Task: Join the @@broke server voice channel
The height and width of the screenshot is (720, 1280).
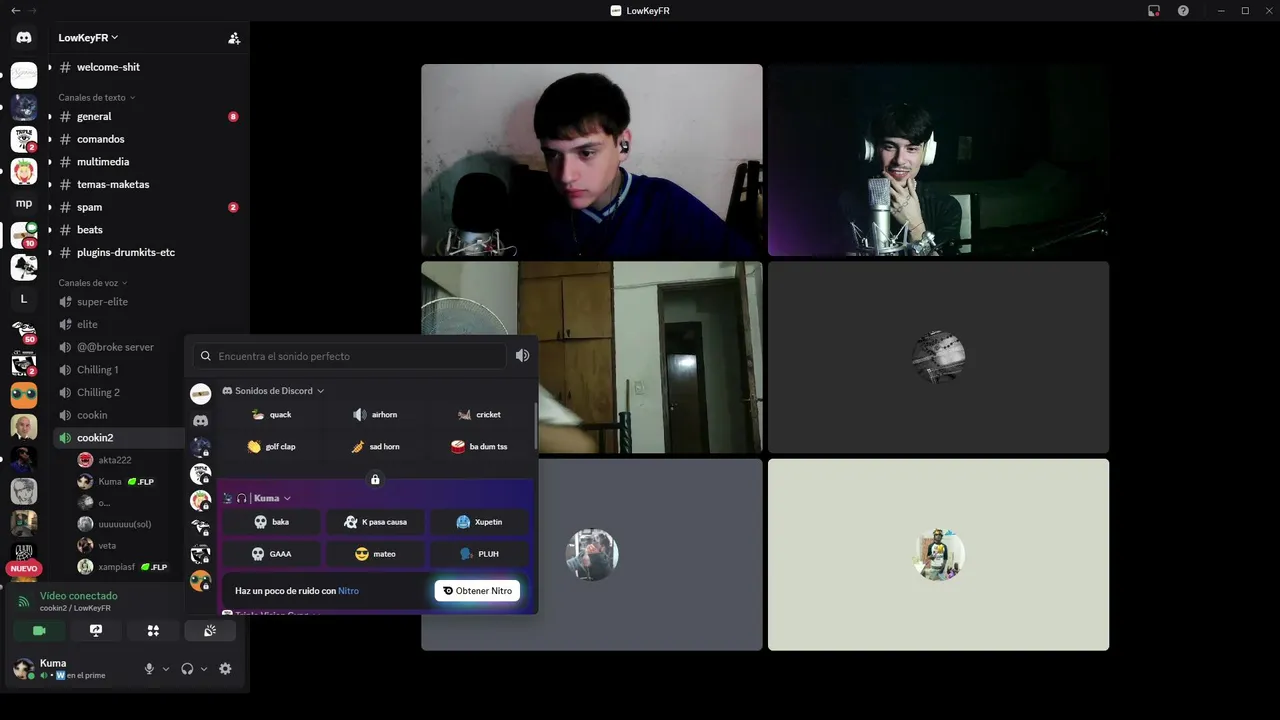Action: 115,347
